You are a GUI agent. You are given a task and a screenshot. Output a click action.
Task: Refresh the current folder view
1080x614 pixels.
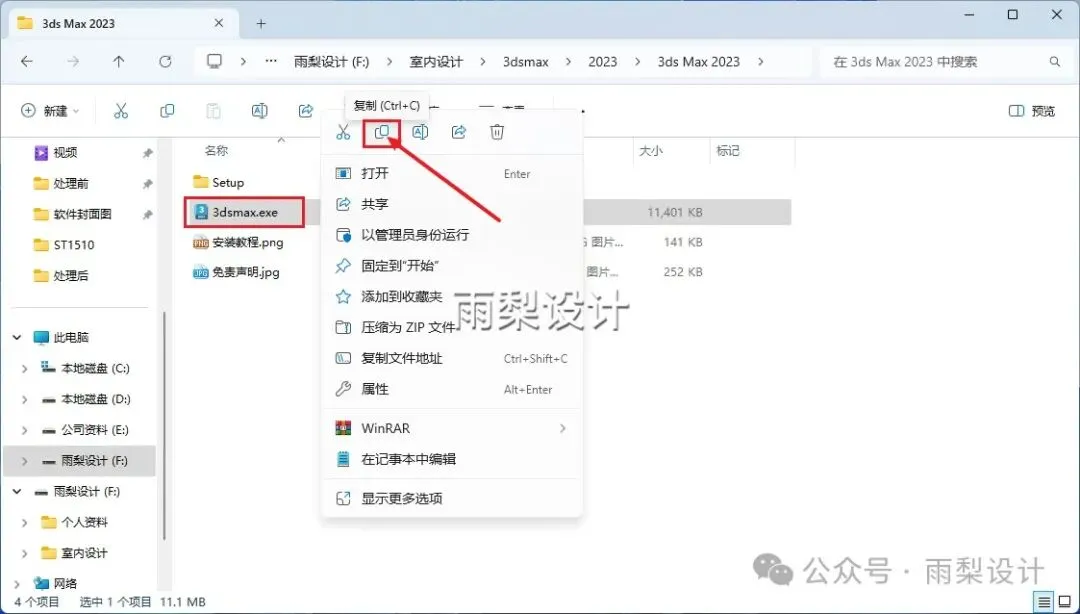pyautogui.click(x=165, y=61)
